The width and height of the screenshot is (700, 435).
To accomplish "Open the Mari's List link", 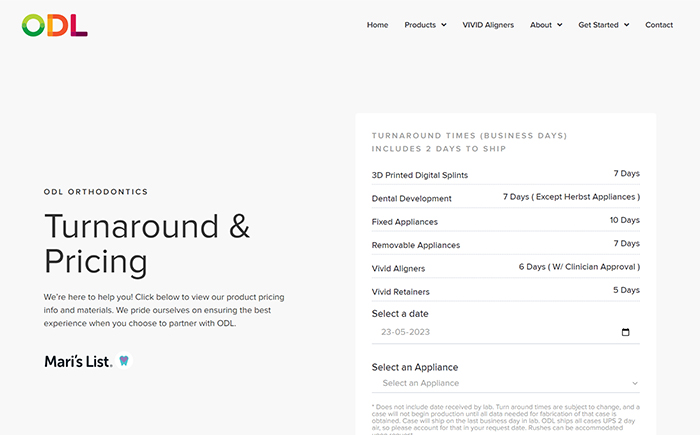I will coord(78,361).
